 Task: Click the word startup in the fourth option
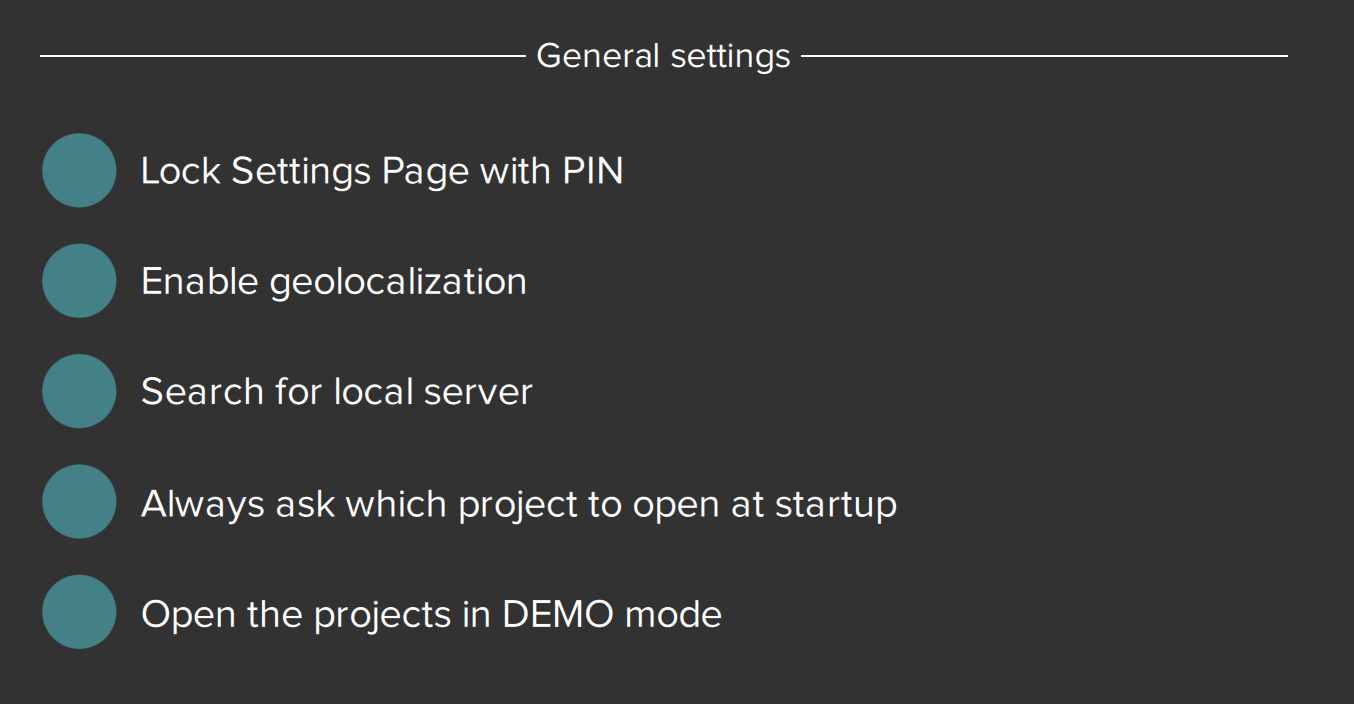[836, 504]
